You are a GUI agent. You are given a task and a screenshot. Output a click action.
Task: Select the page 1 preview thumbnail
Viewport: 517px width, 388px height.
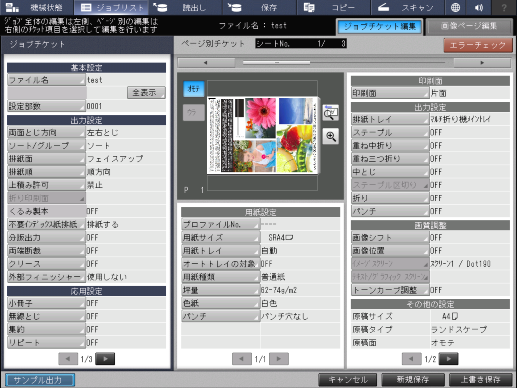tap(263, 135)
